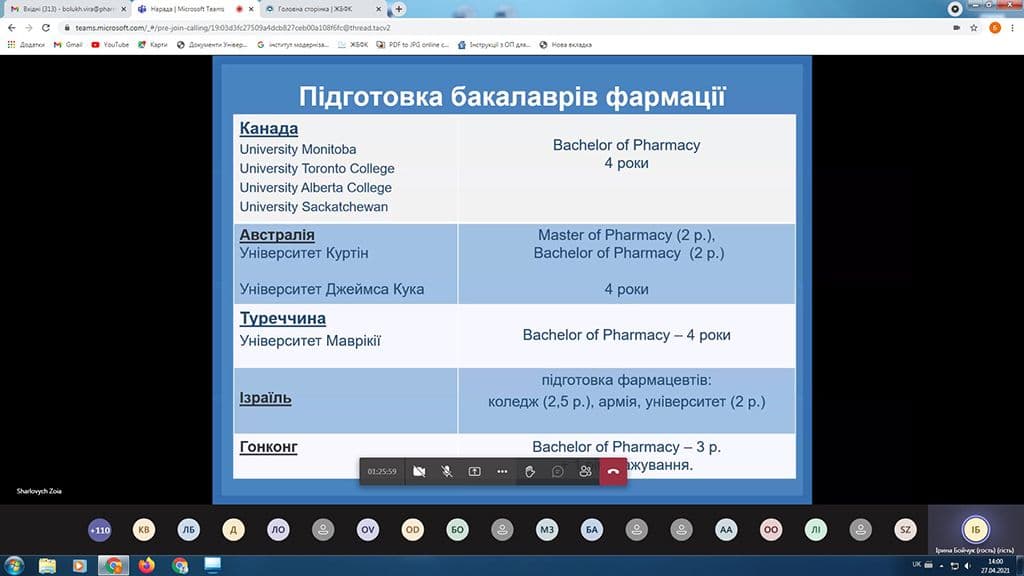Open File Explorer from the taskbar
1024x576 pixels.
[47, 565]
